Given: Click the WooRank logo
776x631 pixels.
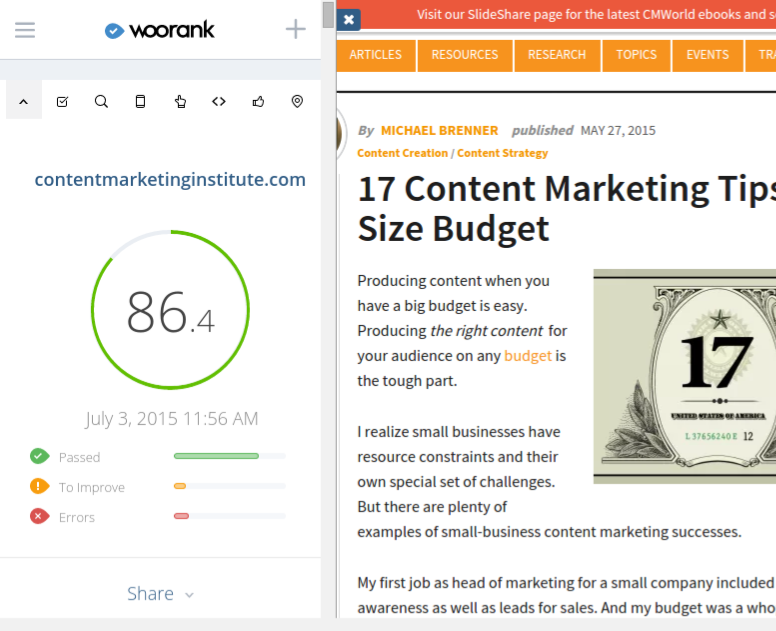Looking at the screenshot, I should (159, 30).
